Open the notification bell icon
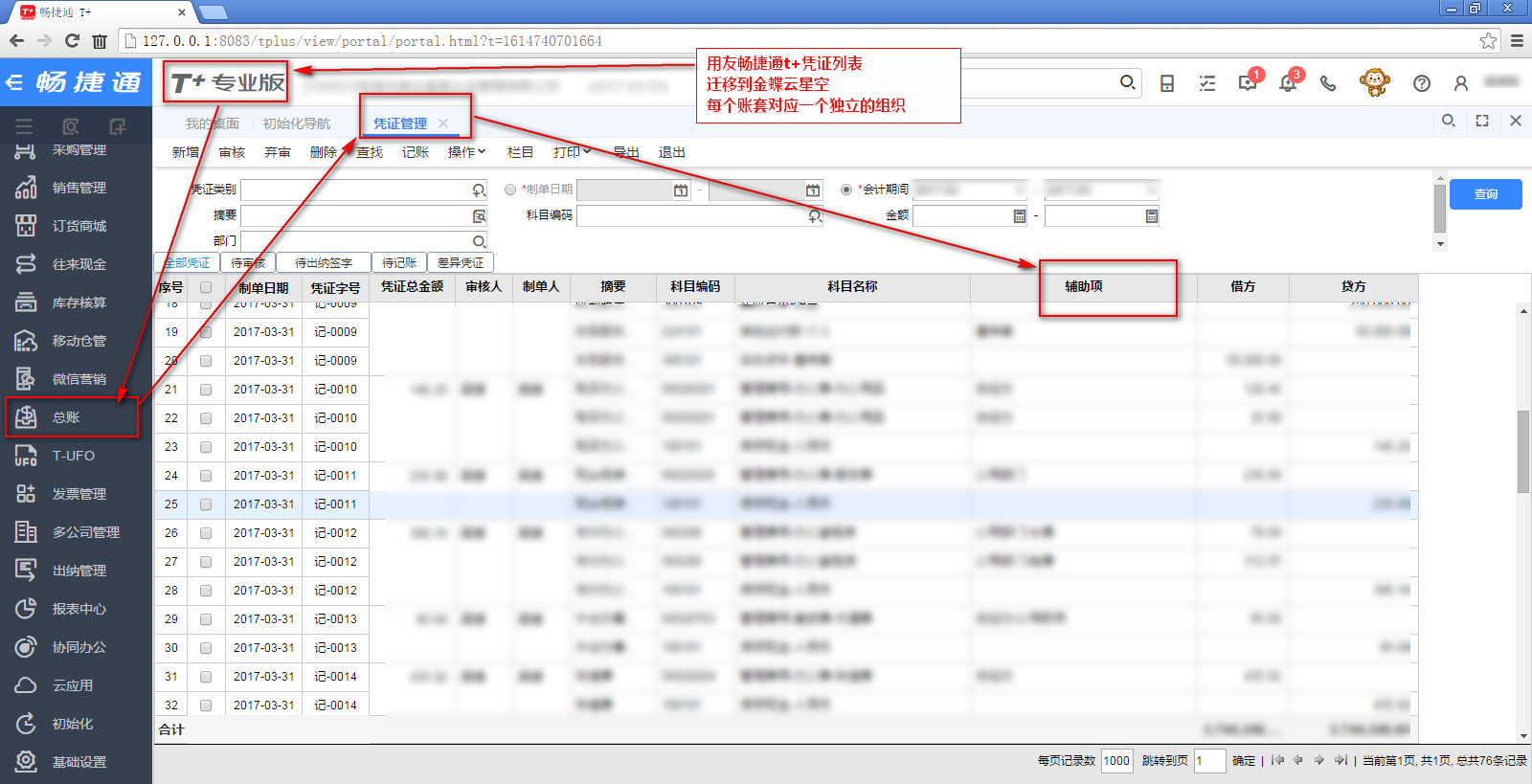 pos(1288,83)
